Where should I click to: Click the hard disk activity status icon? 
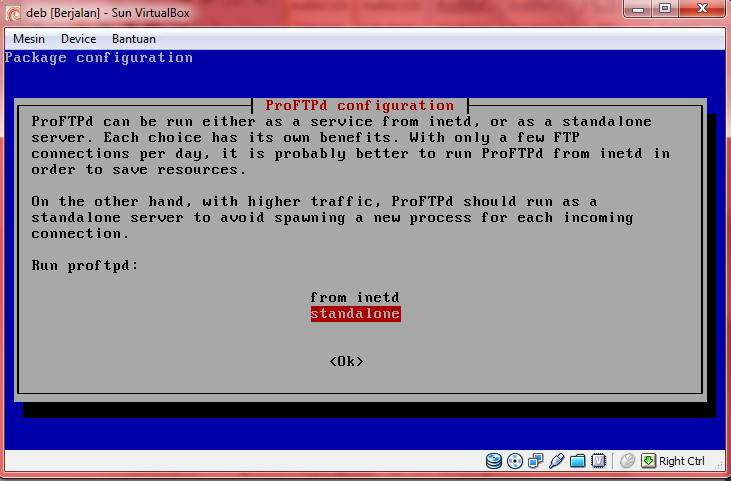[x=494, y=461]
